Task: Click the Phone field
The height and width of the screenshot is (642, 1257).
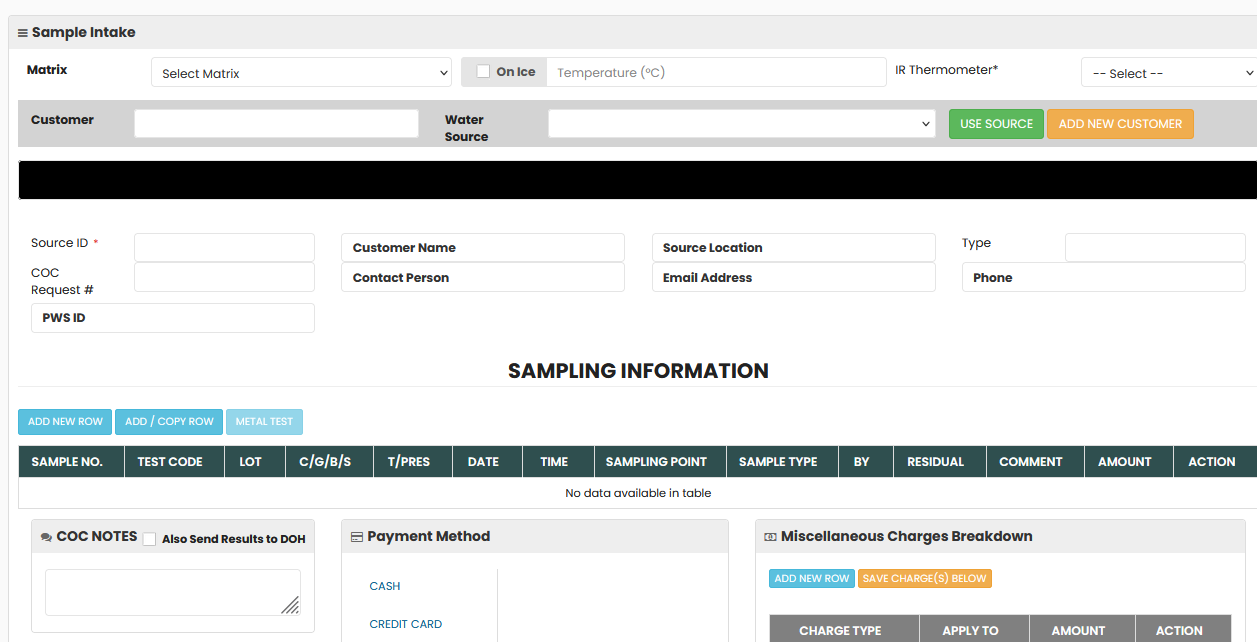Action: point(1104,277)
